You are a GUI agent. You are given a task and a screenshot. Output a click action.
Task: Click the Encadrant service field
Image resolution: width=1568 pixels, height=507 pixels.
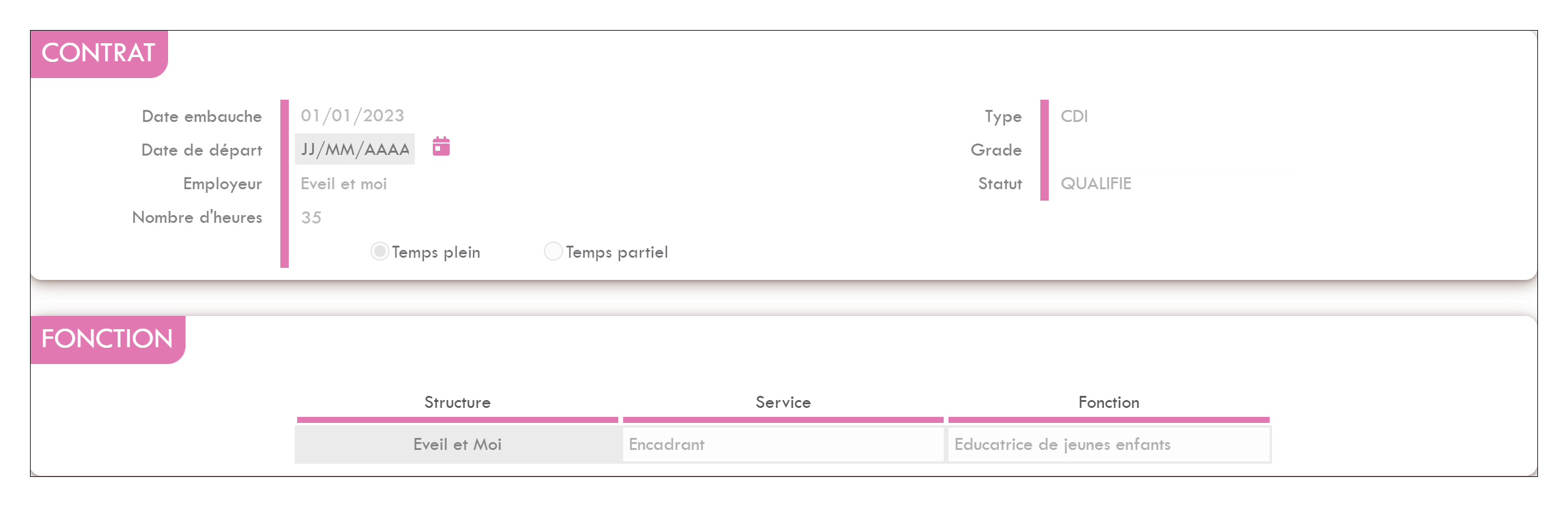pos(783,445)
